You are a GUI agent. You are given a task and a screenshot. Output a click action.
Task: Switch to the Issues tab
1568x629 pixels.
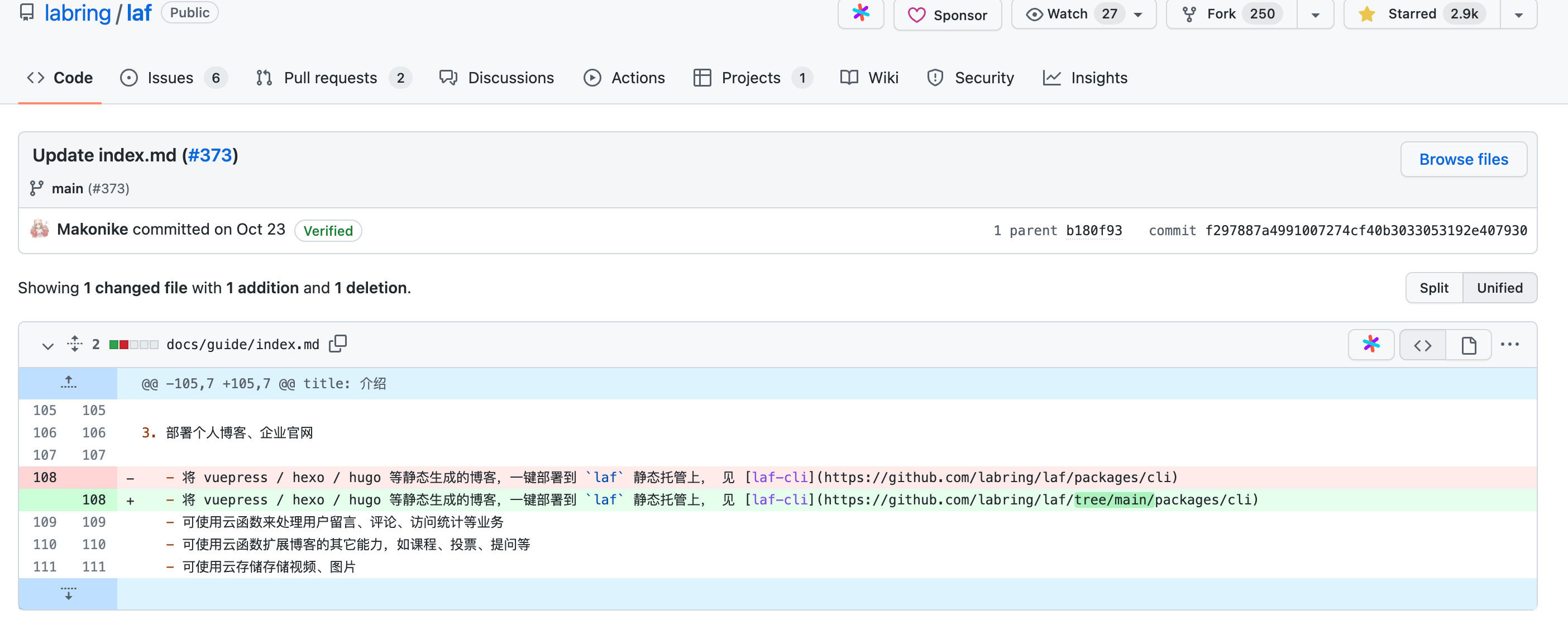tap(174, 78)
